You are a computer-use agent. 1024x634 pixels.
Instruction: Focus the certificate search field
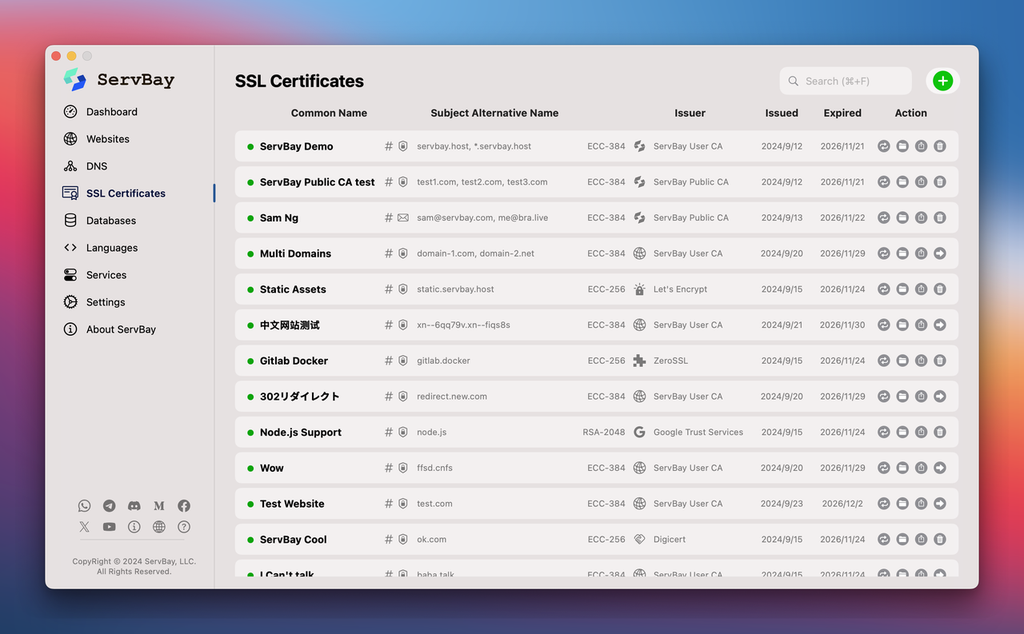point(845,81)
